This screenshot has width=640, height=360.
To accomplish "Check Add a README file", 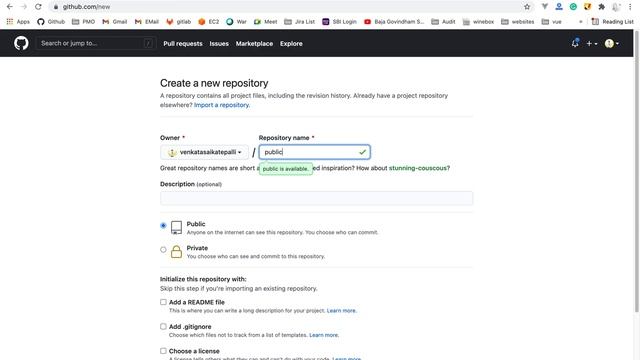I will 163,302.
